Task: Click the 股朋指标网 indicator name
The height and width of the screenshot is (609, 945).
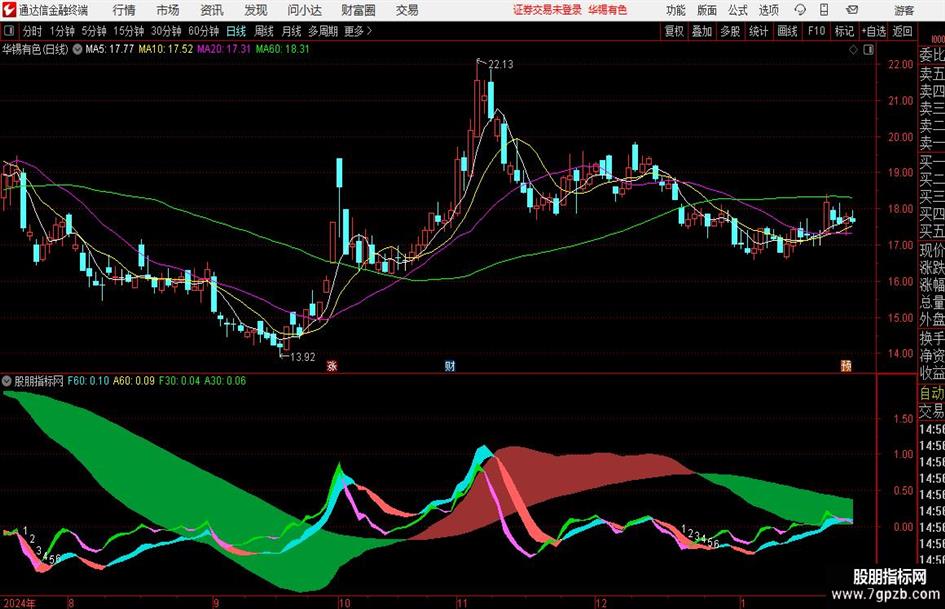Action: point(39,381)
